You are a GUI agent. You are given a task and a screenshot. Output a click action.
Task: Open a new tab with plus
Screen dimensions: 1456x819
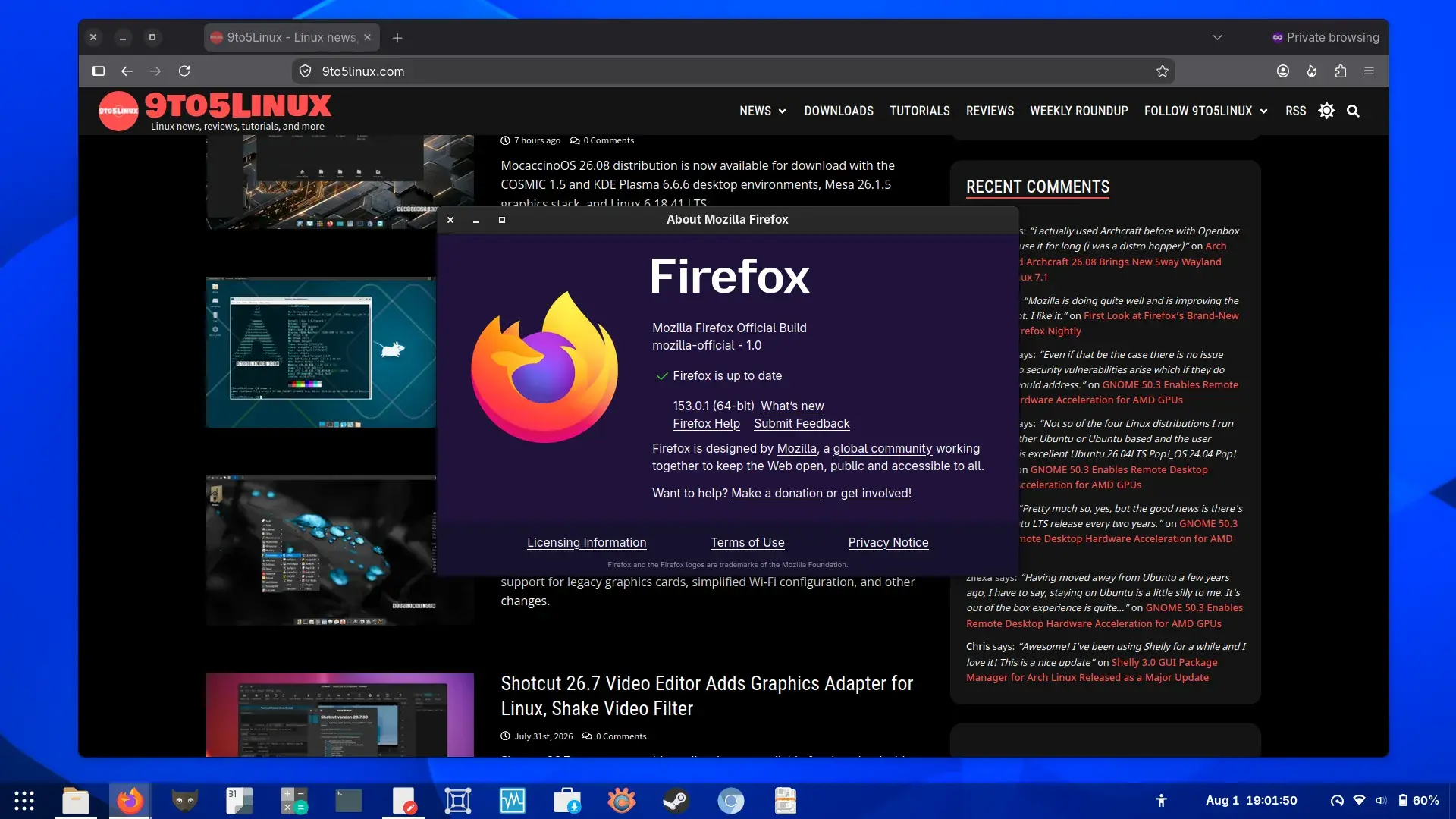397,38
